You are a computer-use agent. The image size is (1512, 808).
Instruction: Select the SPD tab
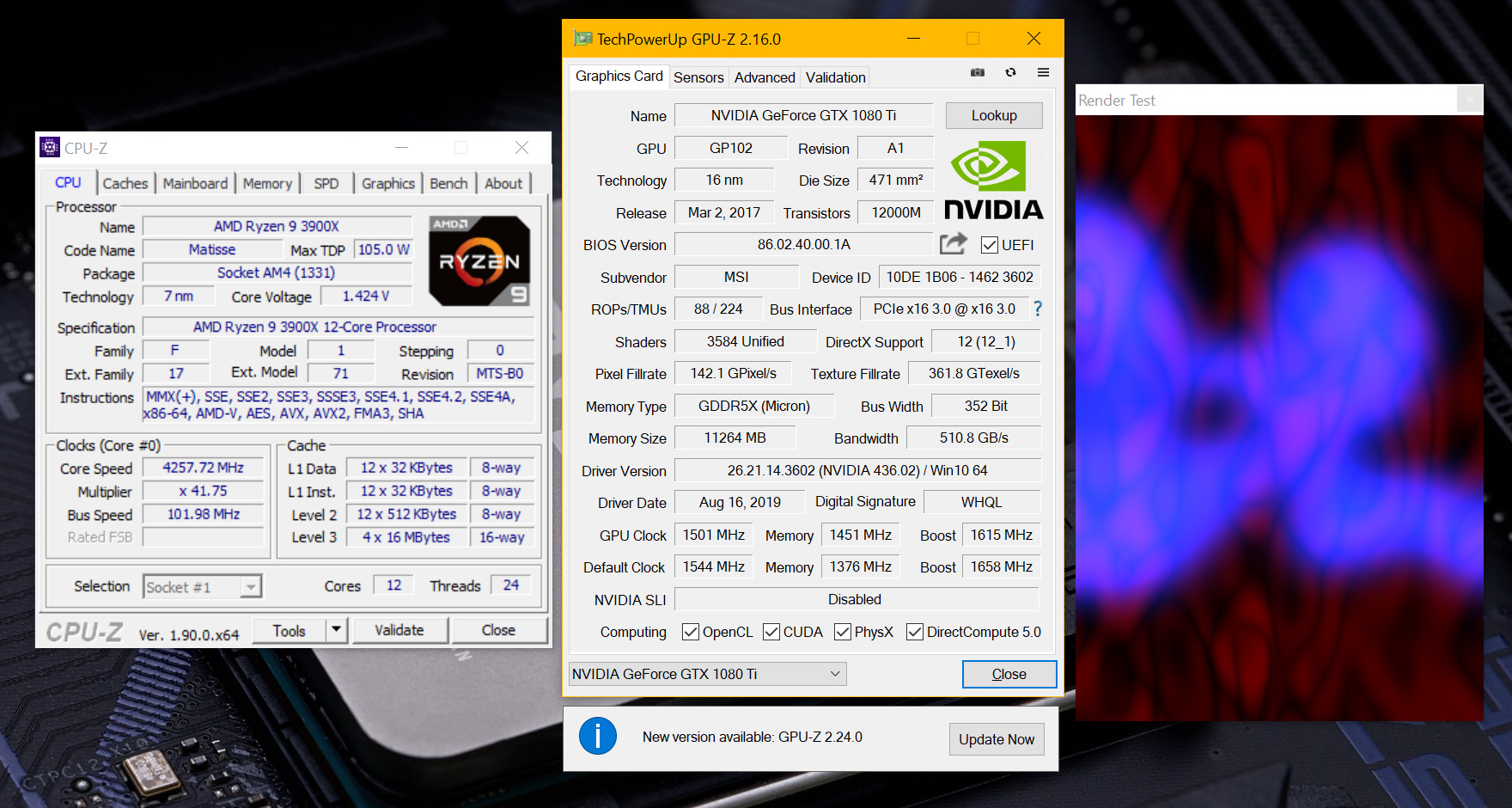(x=326, y=183)
